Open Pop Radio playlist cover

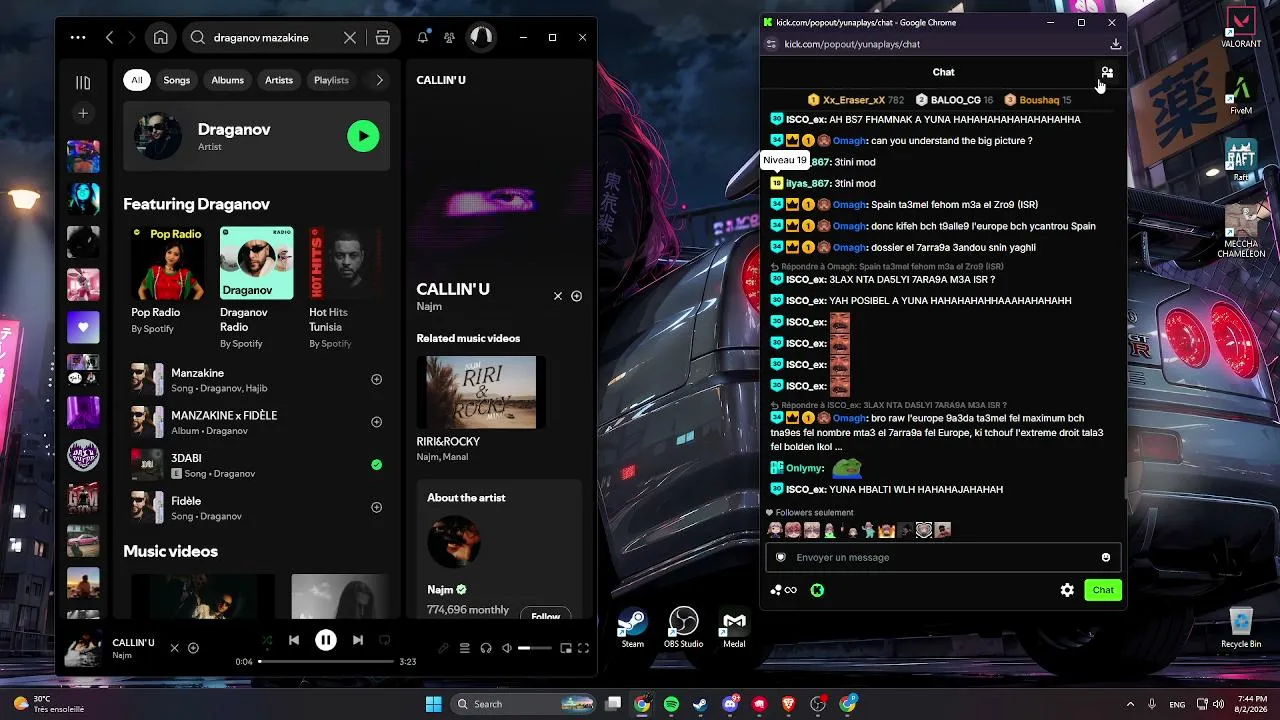167,263
